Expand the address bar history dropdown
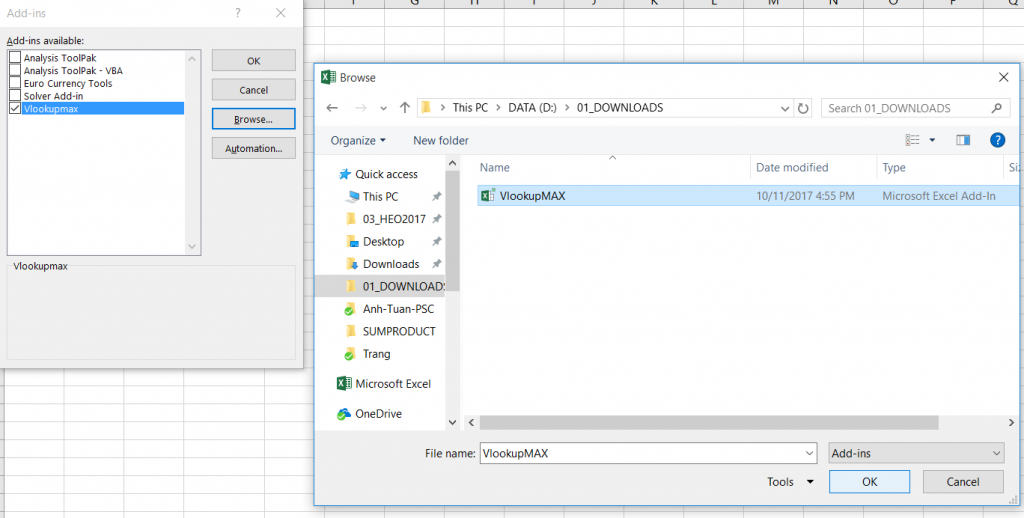 (785, 108)
